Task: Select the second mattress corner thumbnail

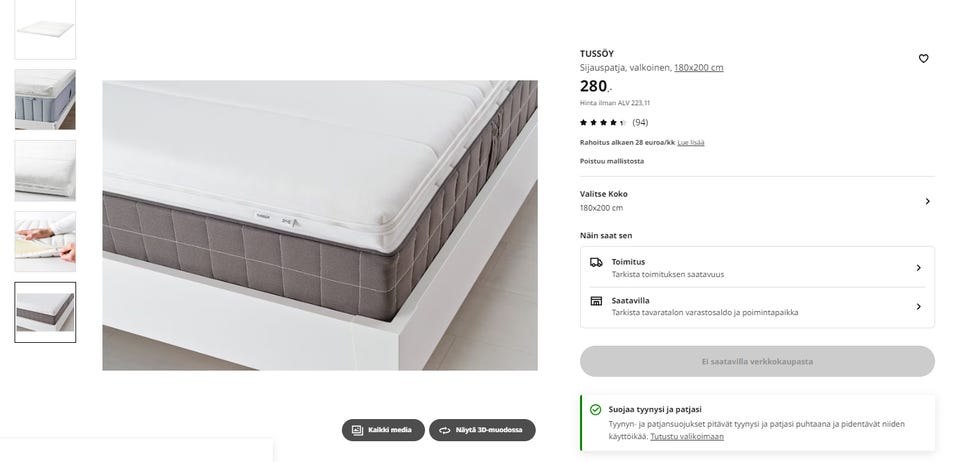Action: pyautogui.click(x=45, y=99)
